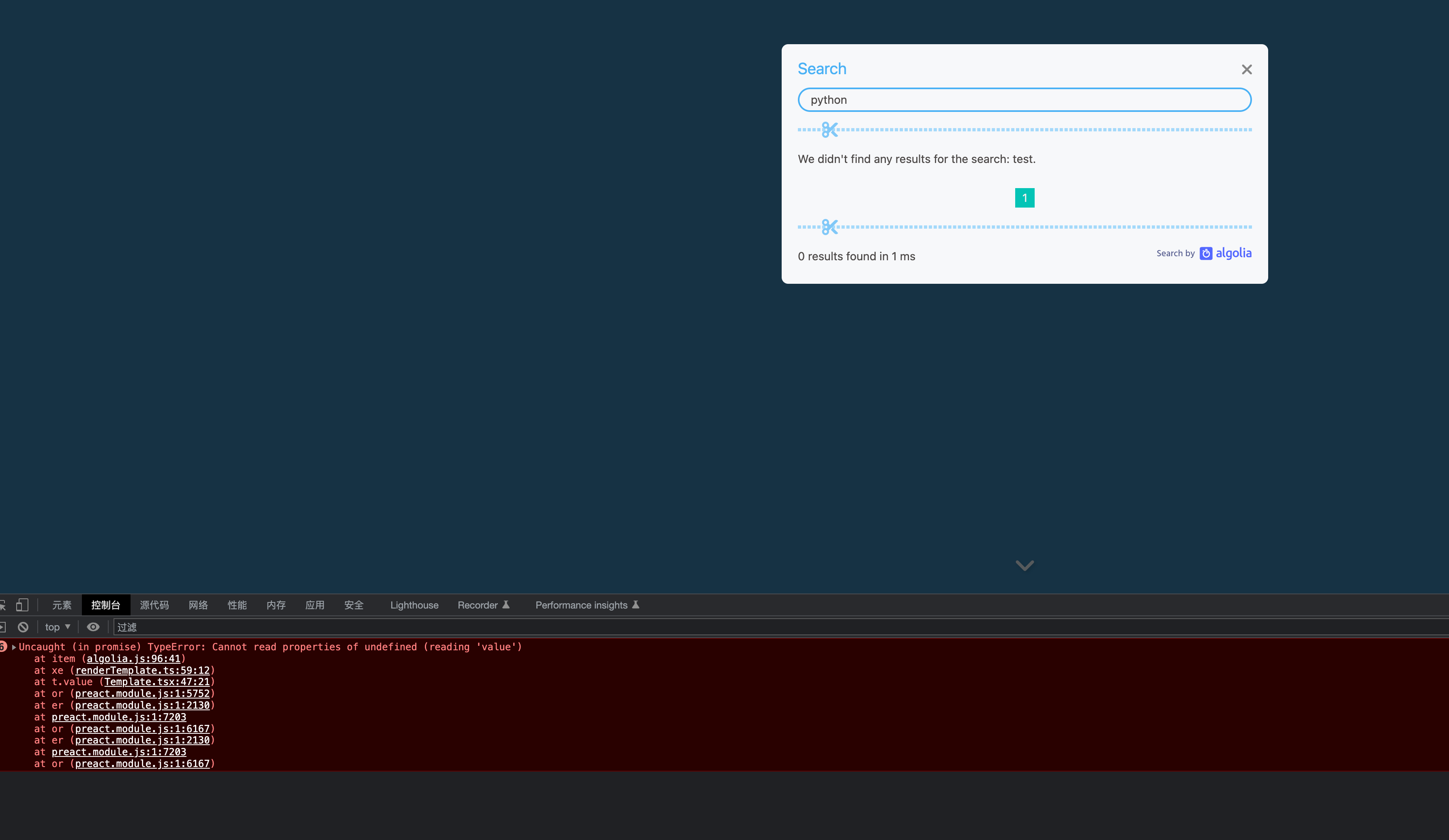Click the scissors icon above the results area
The image size is (1449, 840).
[x=829, y=129]
